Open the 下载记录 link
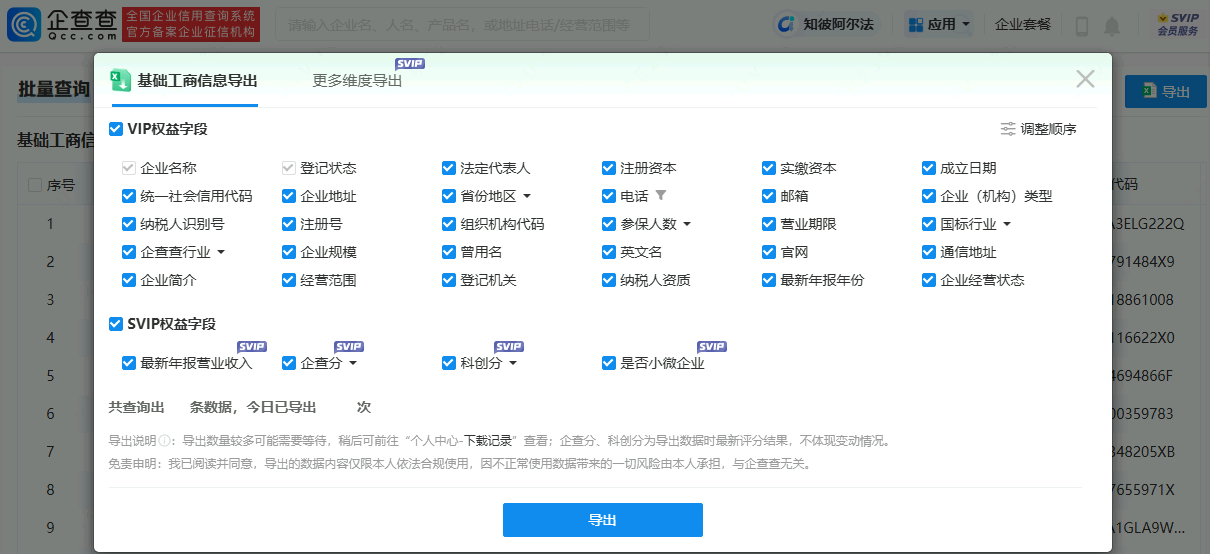The image size is (1210, 554). (489, 441)
